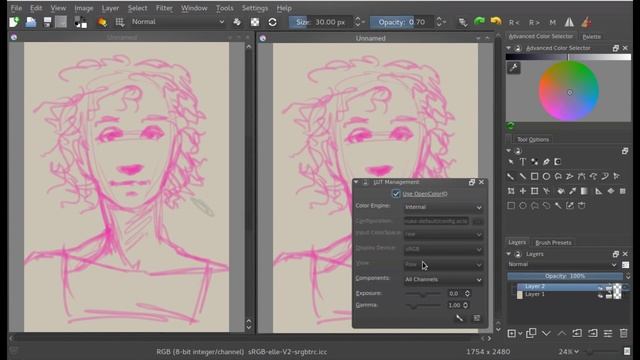Open layer blending mode Normal dropdown

point(562,264)
